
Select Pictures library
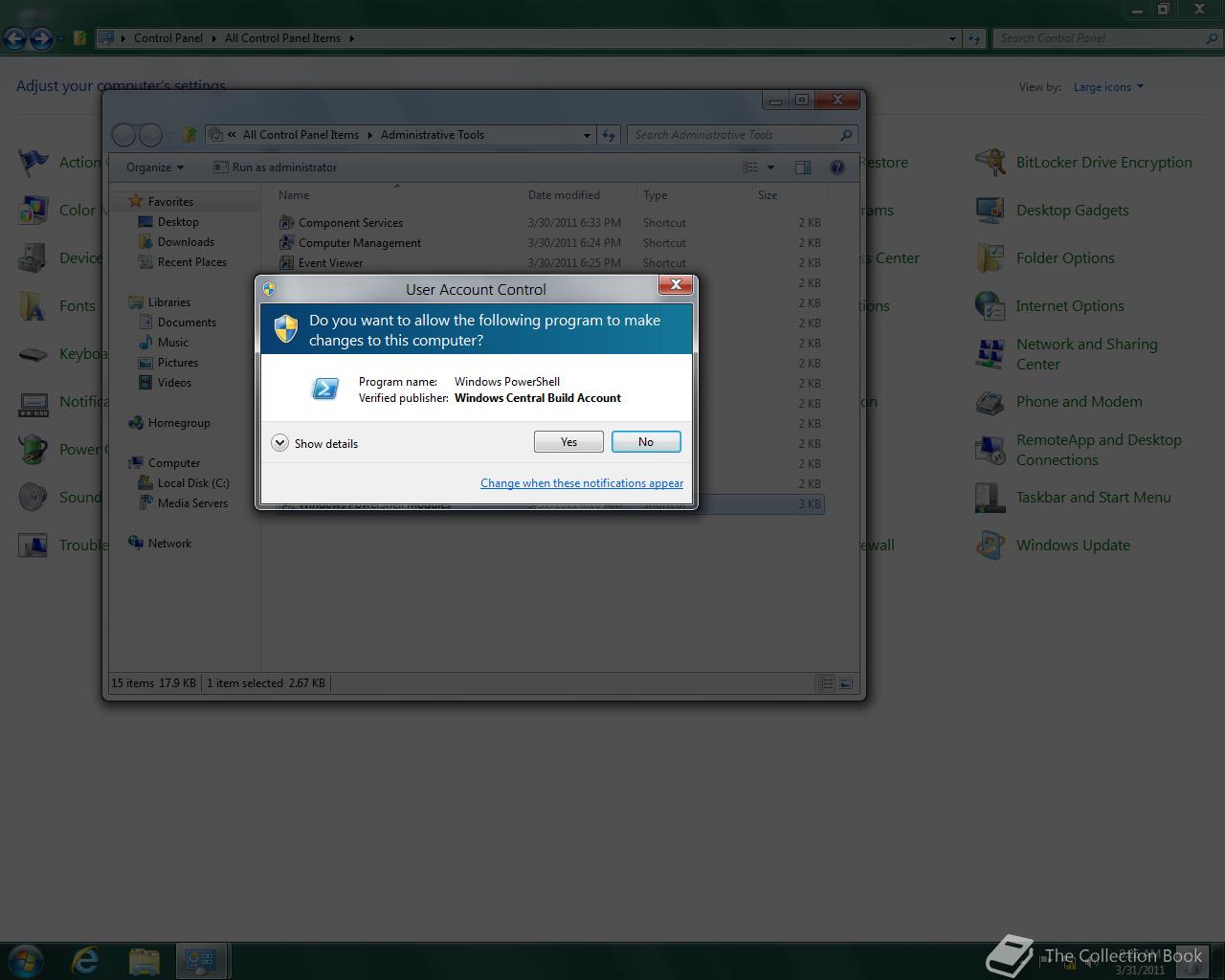pos(177,363)
